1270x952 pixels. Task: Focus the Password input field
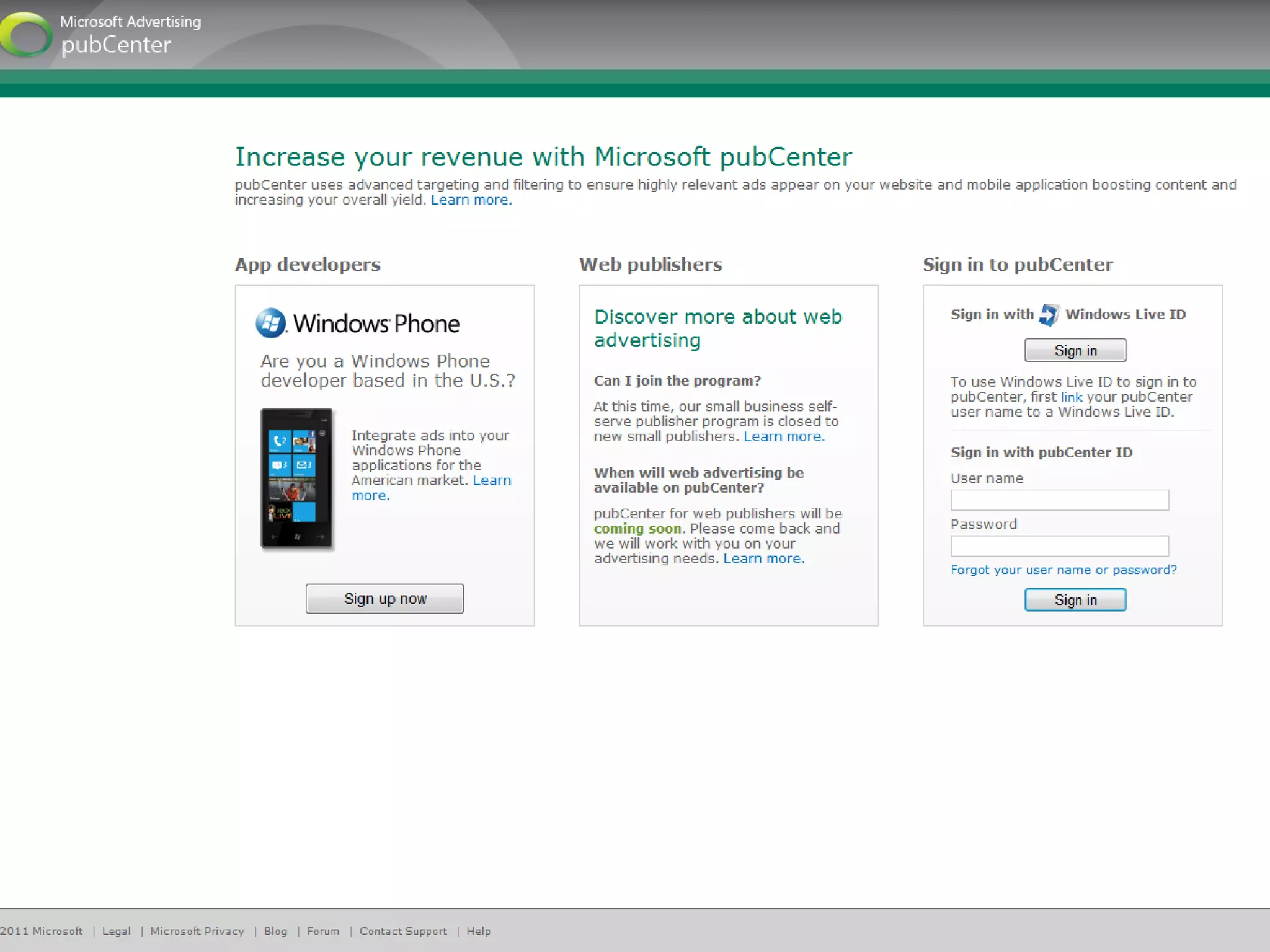tap(1059, 546)
